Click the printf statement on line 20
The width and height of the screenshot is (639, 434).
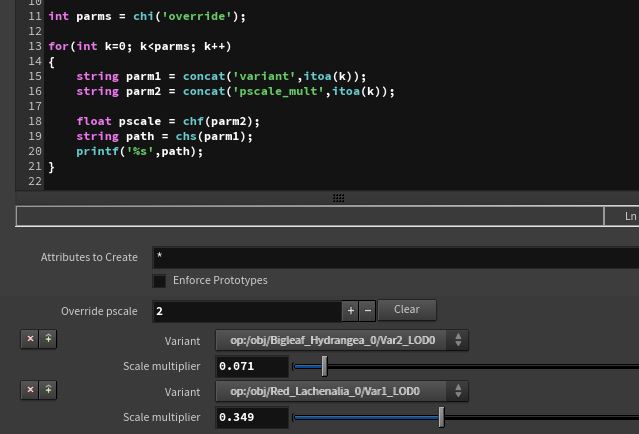(x=139, y=152)
